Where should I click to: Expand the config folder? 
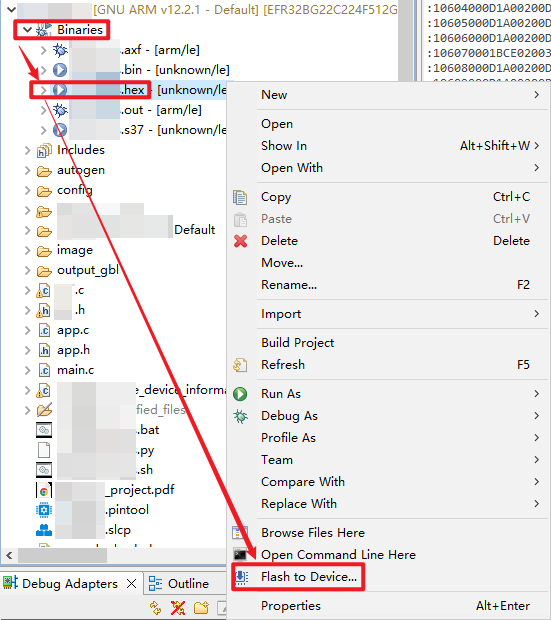[27, 191]
